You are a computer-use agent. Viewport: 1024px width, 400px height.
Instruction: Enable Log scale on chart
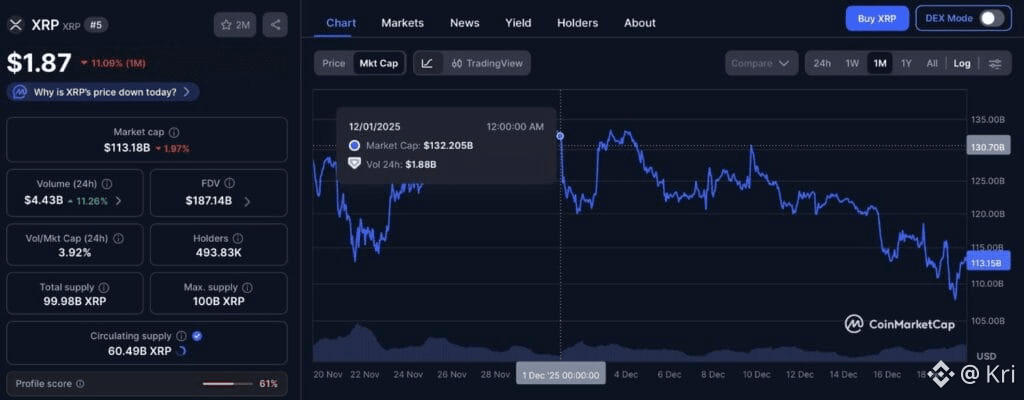[962, 63]
